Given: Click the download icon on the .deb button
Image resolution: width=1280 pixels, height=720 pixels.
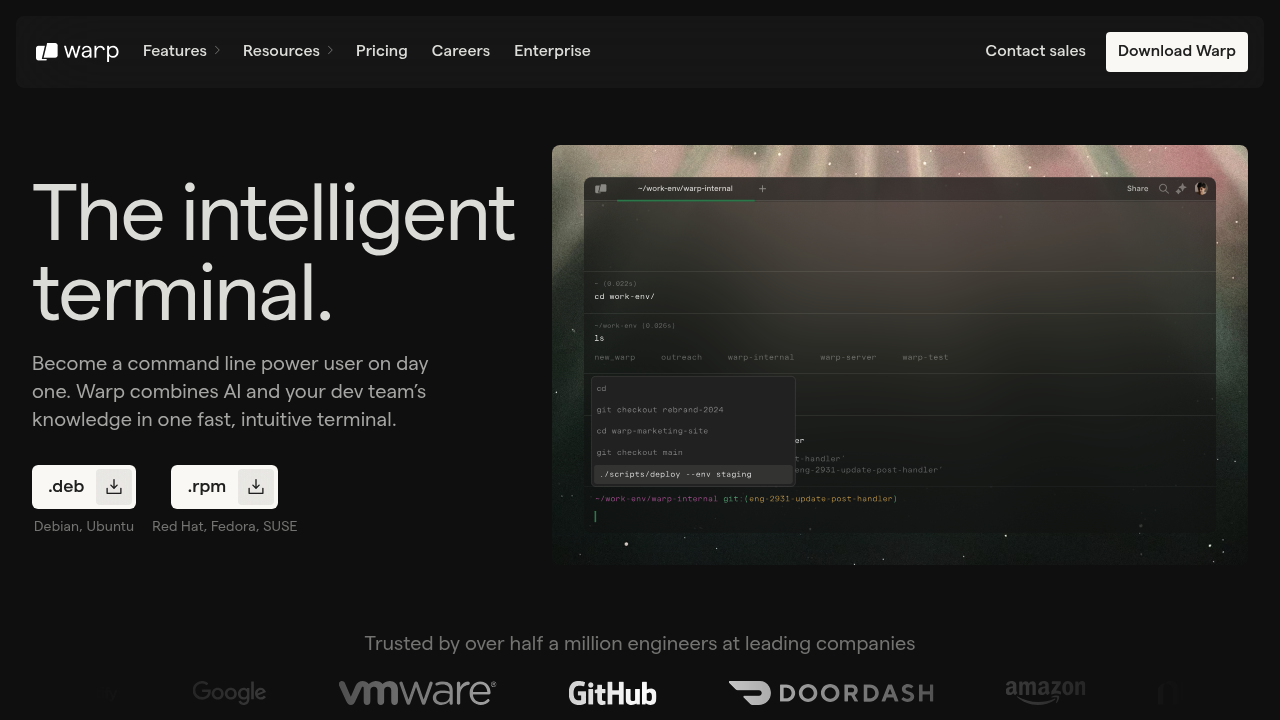Looking at the screenshot, I should tap(114, 487).
